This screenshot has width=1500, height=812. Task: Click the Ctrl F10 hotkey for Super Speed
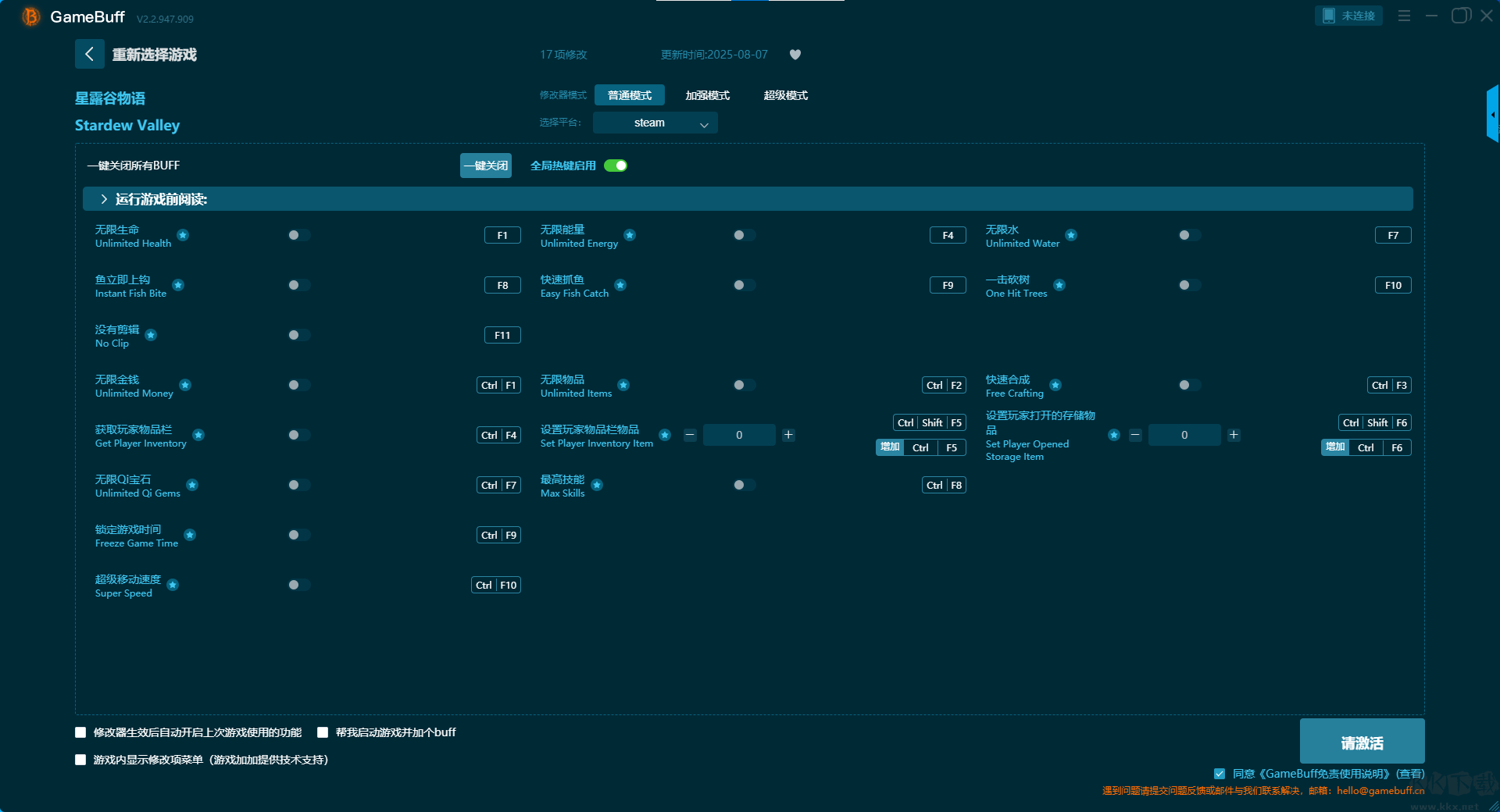(496, 585)
